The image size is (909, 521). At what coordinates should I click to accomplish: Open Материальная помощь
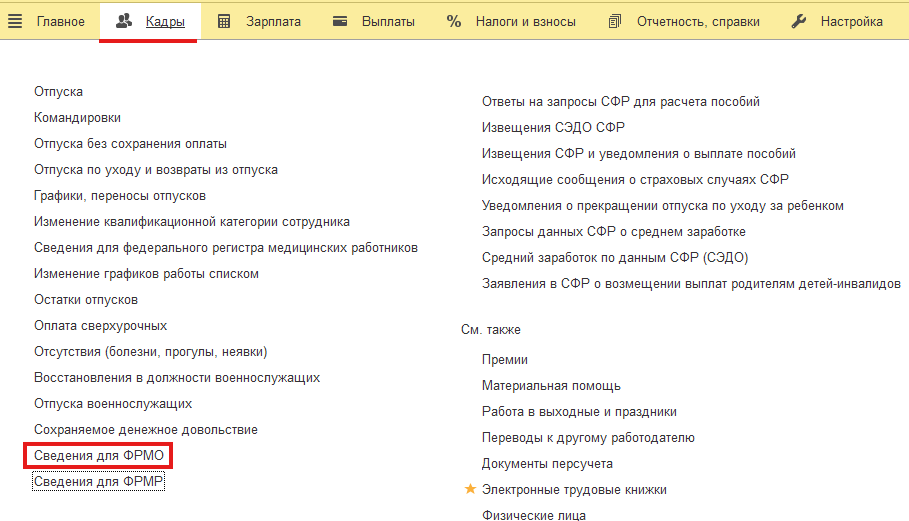pyautogui.click(x=551, y=386)
